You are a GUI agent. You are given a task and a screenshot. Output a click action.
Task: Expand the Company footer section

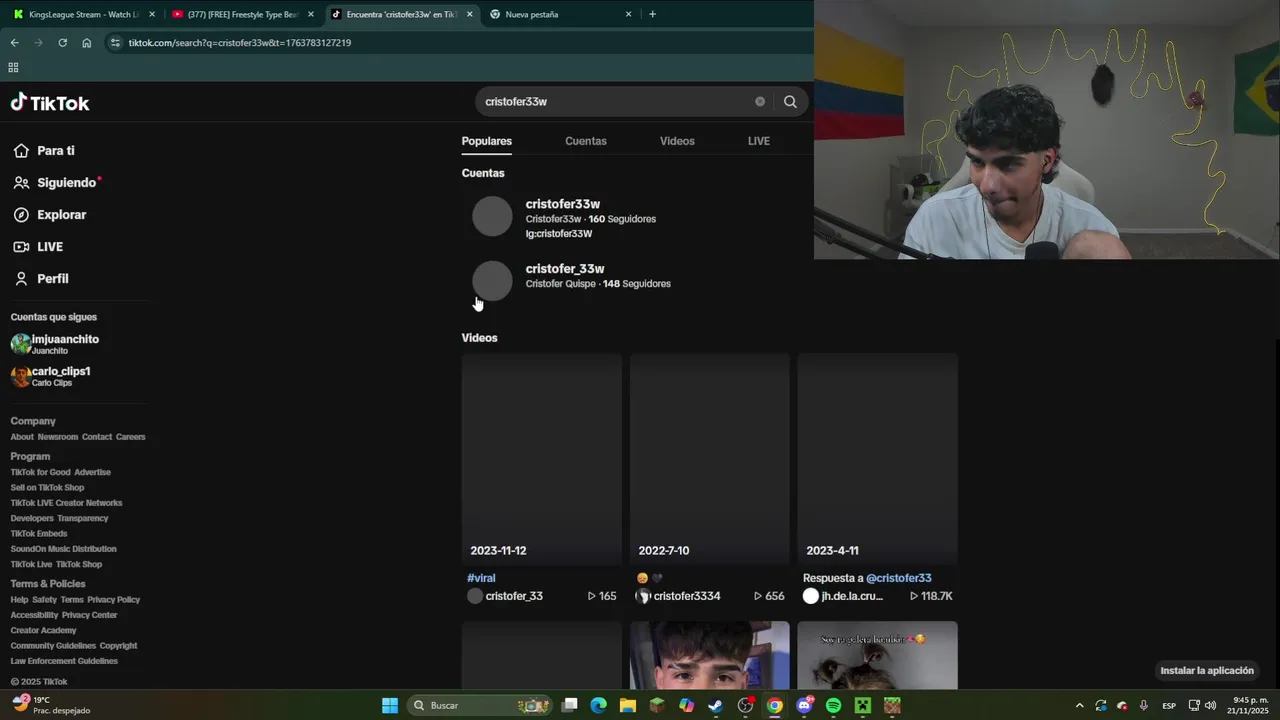click(33, 421)
